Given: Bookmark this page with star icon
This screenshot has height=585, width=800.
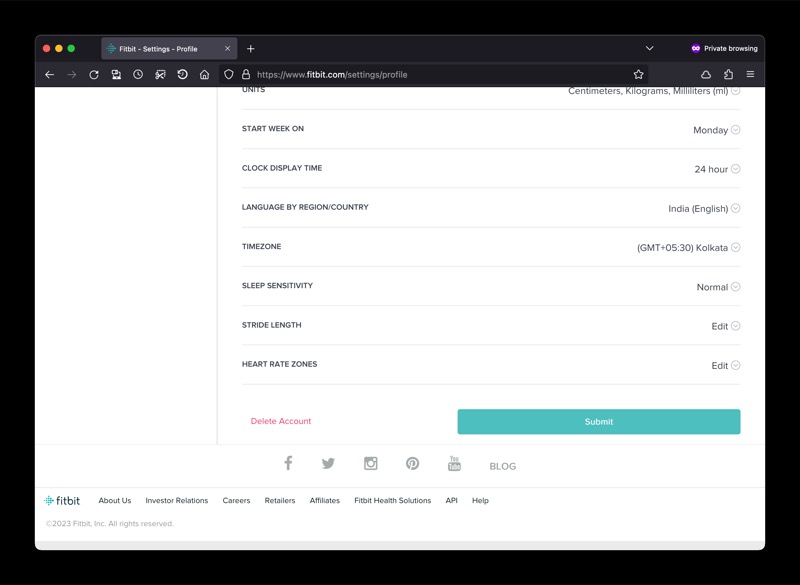Looking at the screenshot, I should point(638,74).
